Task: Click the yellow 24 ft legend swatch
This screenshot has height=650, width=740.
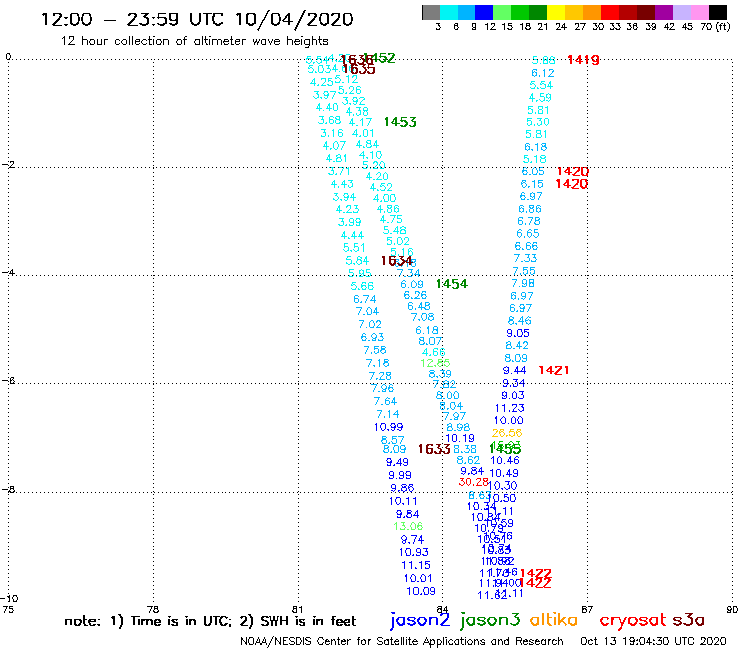Action: pos(556,12)
